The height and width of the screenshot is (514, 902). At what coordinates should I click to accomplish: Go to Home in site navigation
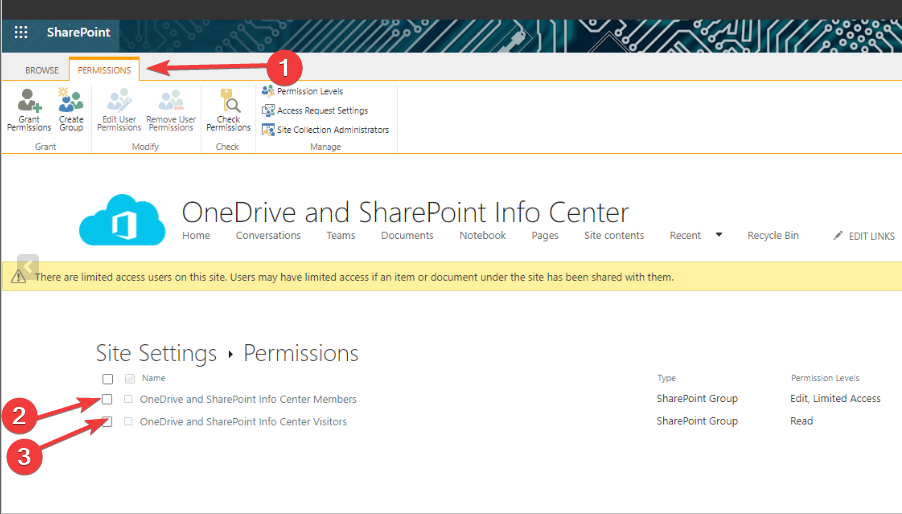click(196, 235)
